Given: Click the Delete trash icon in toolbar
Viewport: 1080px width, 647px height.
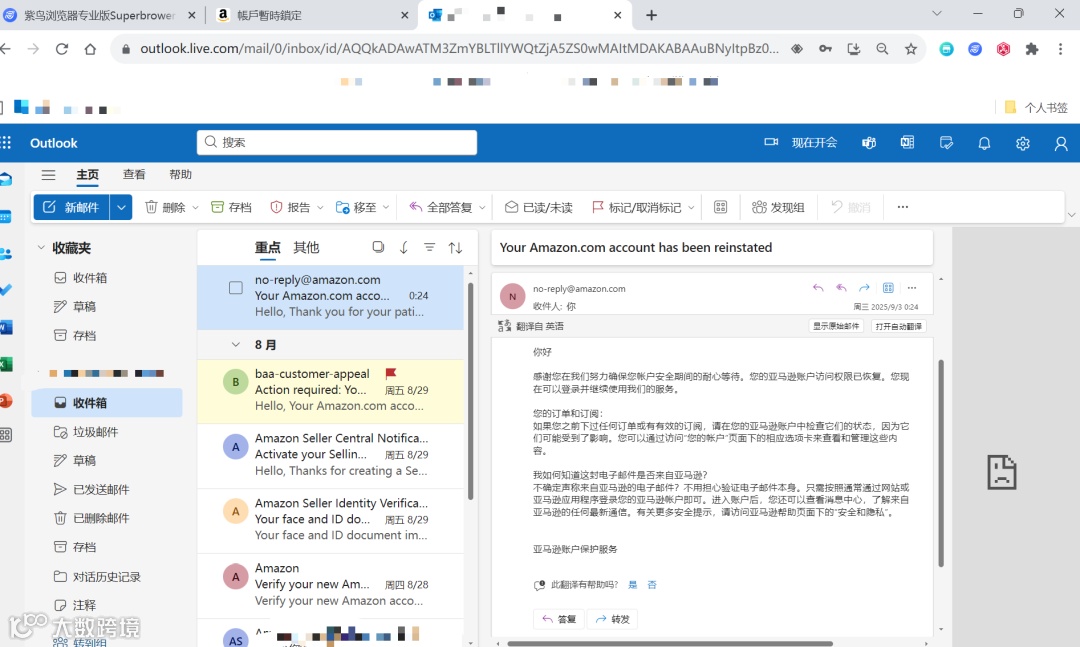Looking at the screenshot, I should (x=152, y=207).
